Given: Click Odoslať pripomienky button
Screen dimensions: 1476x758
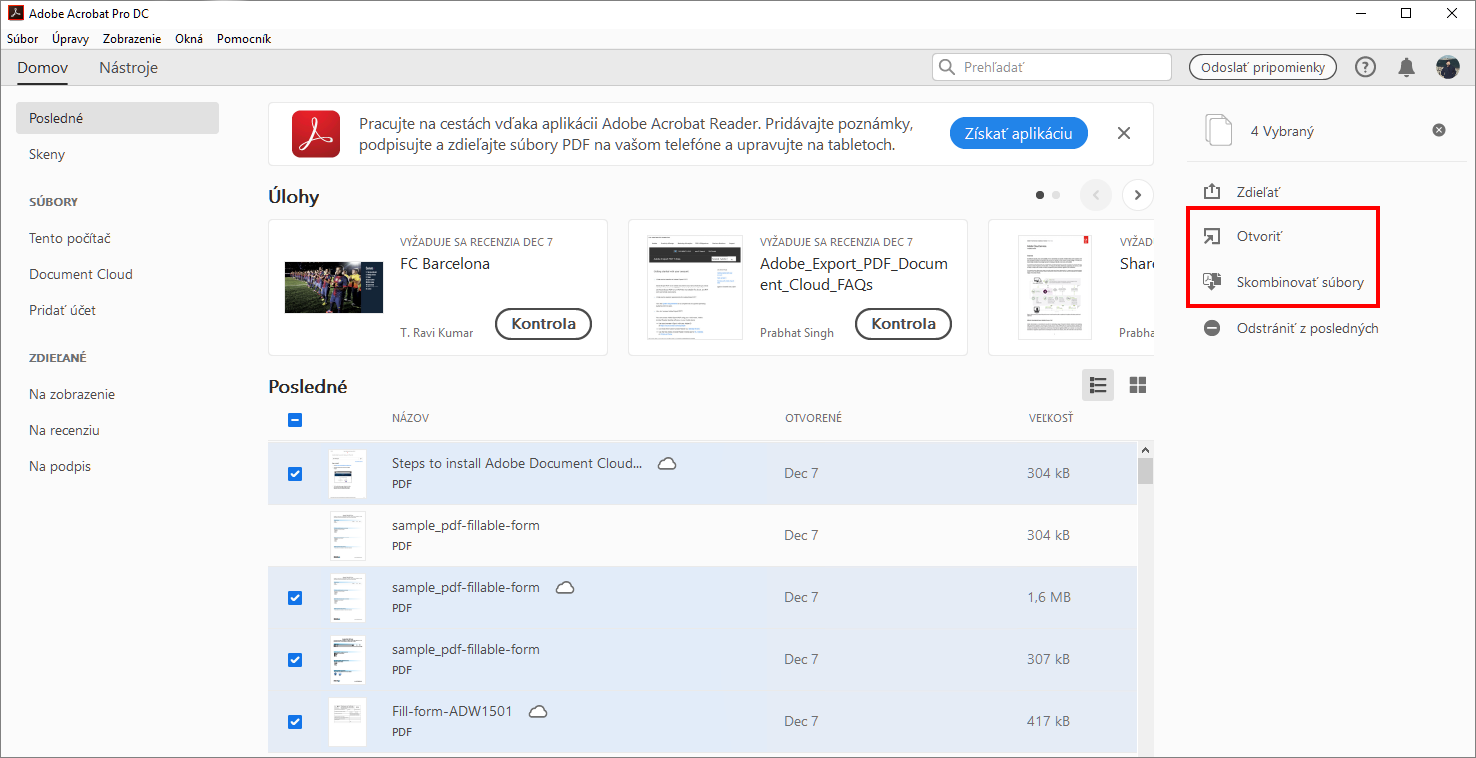Looking at the screenshot, I should point(1263,67).
